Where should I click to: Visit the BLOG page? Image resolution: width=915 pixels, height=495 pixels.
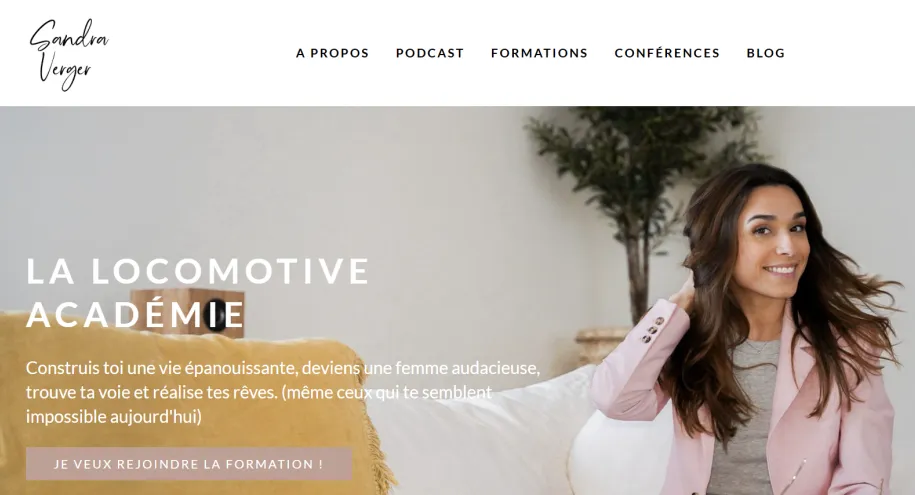point(766,53)
